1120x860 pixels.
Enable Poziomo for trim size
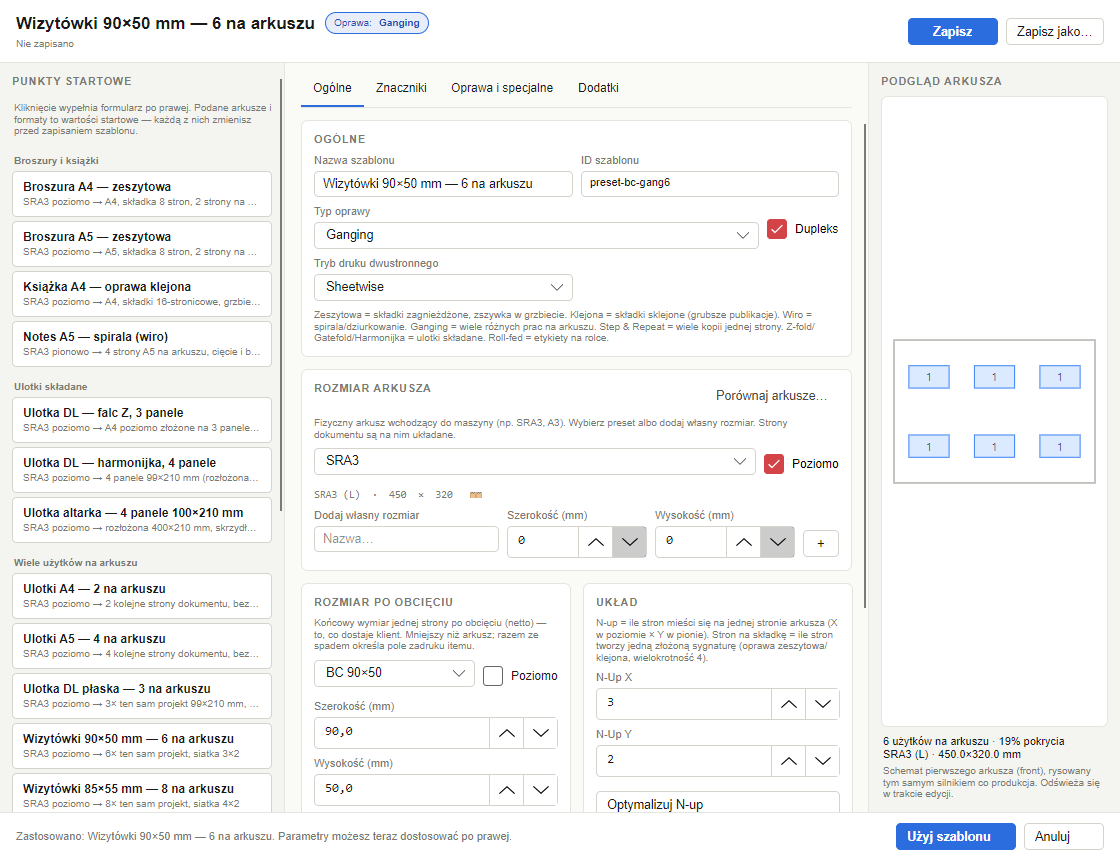pyautogui.click(x=493, y=676)
